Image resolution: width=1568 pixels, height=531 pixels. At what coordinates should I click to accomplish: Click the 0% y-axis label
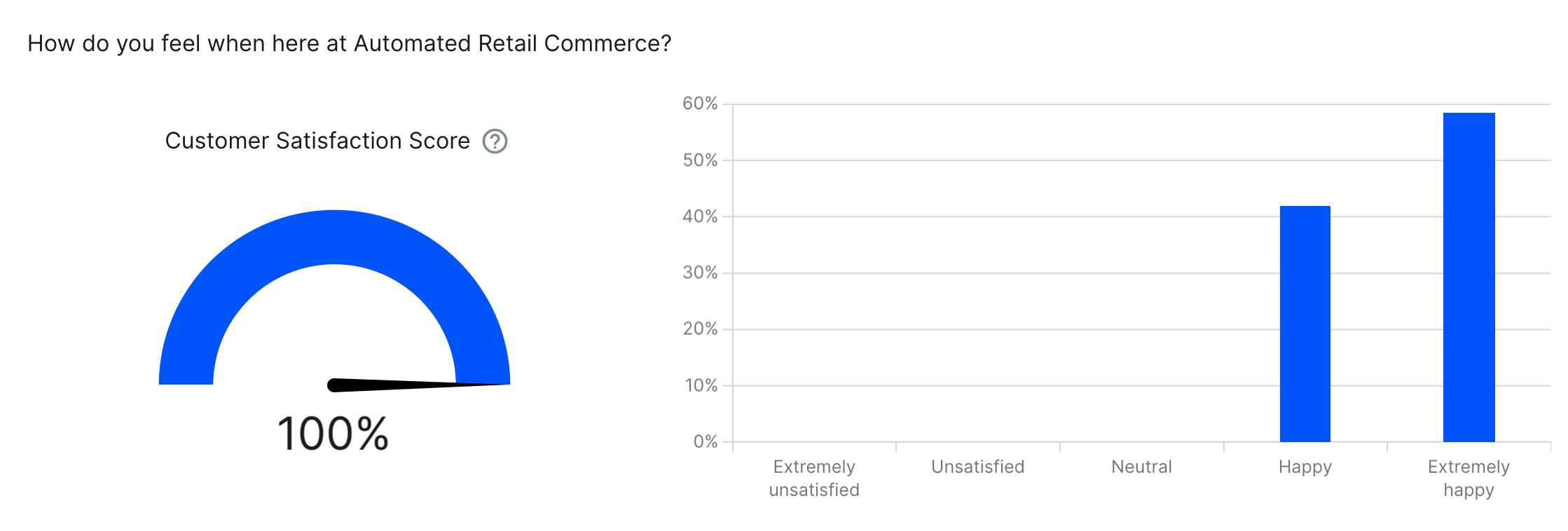click(705, 441)
